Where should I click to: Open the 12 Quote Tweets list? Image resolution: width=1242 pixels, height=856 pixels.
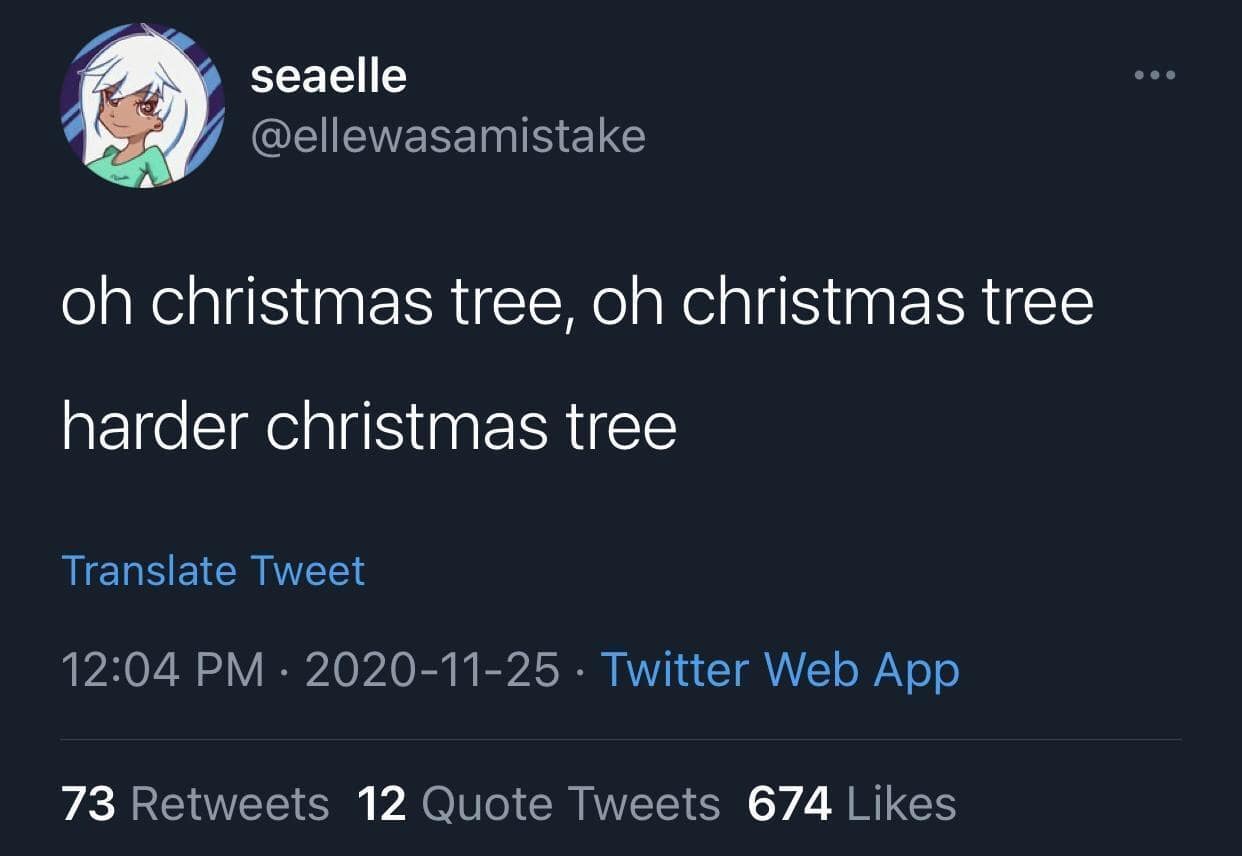(538, 803)
